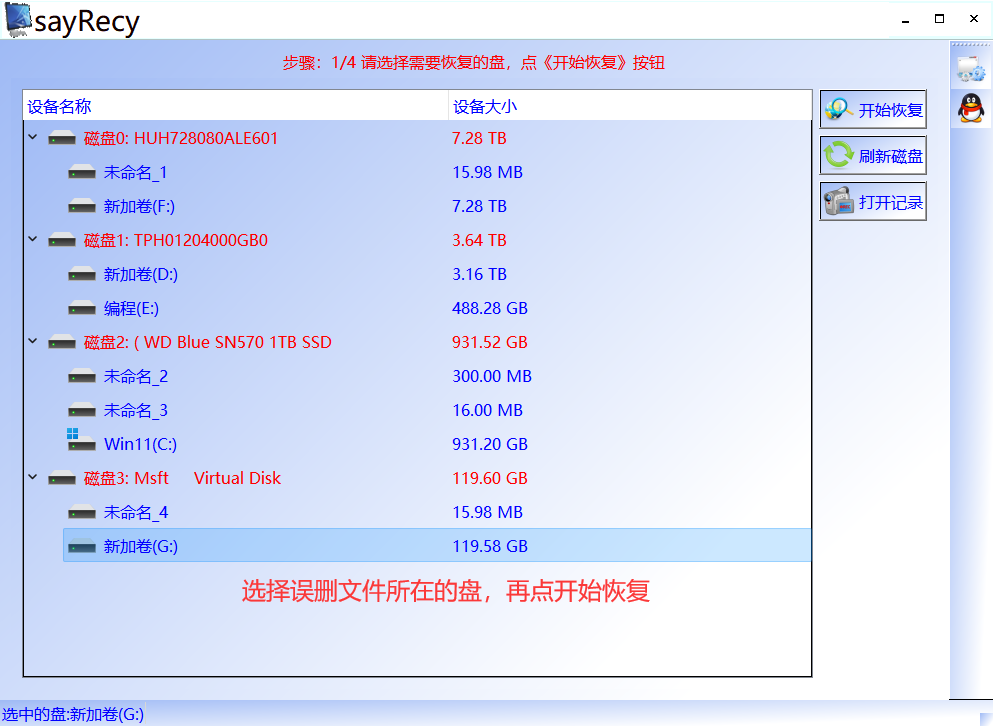The image size is (993, 726).
Task: Click size value 300.00 MB
Action: coord(492,376)
